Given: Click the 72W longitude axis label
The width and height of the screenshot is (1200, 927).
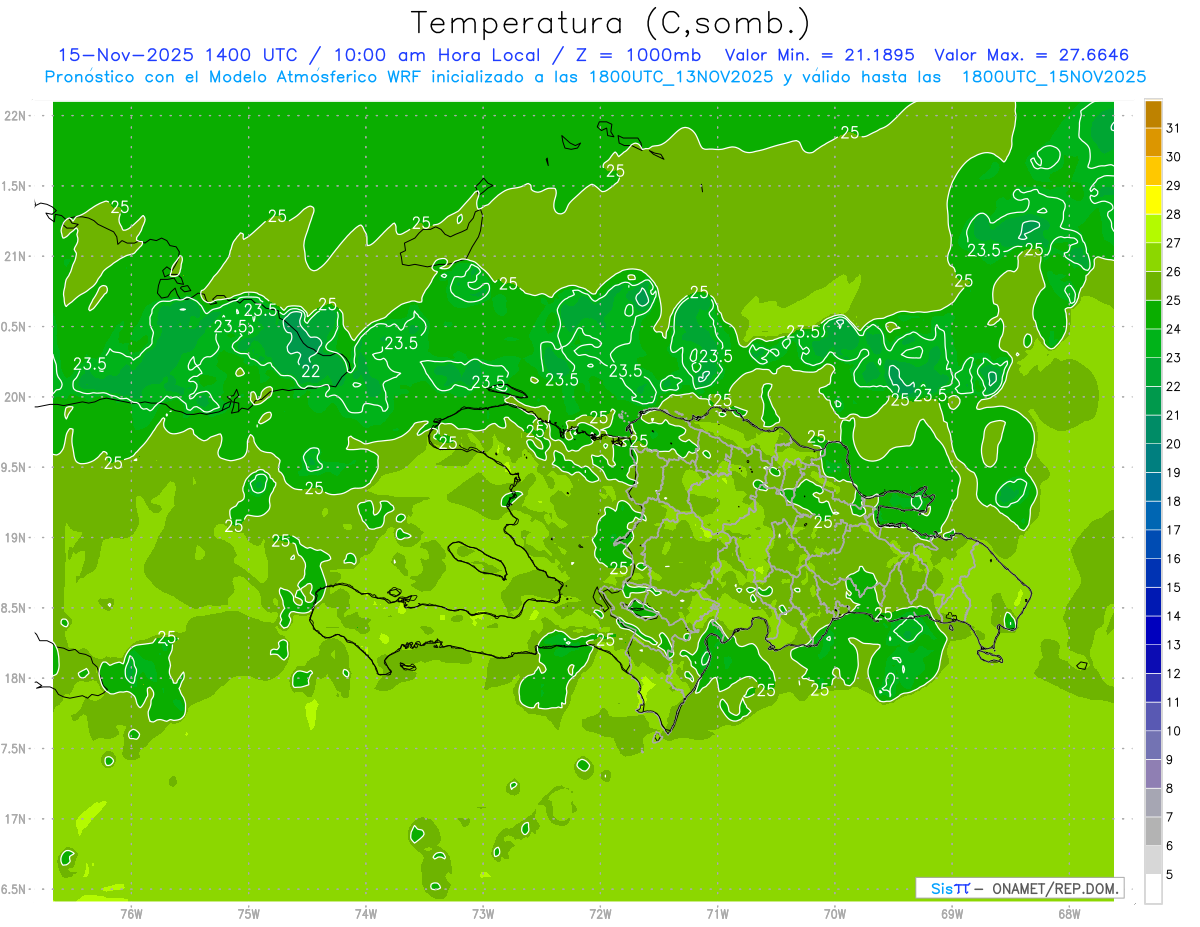Looking at the screenshot, I should pyautogui.click(x=600, y=913).
